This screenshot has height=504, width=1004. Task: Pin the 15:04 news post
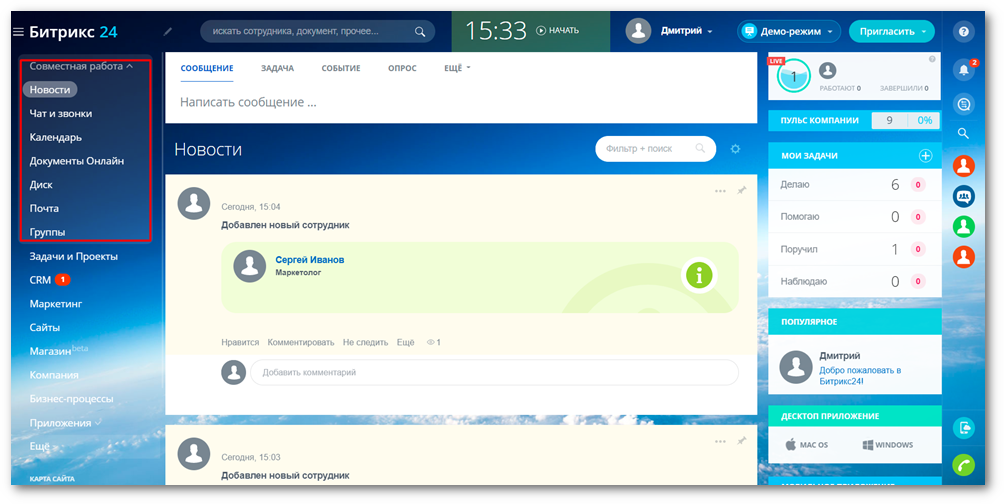pos(741,191)
